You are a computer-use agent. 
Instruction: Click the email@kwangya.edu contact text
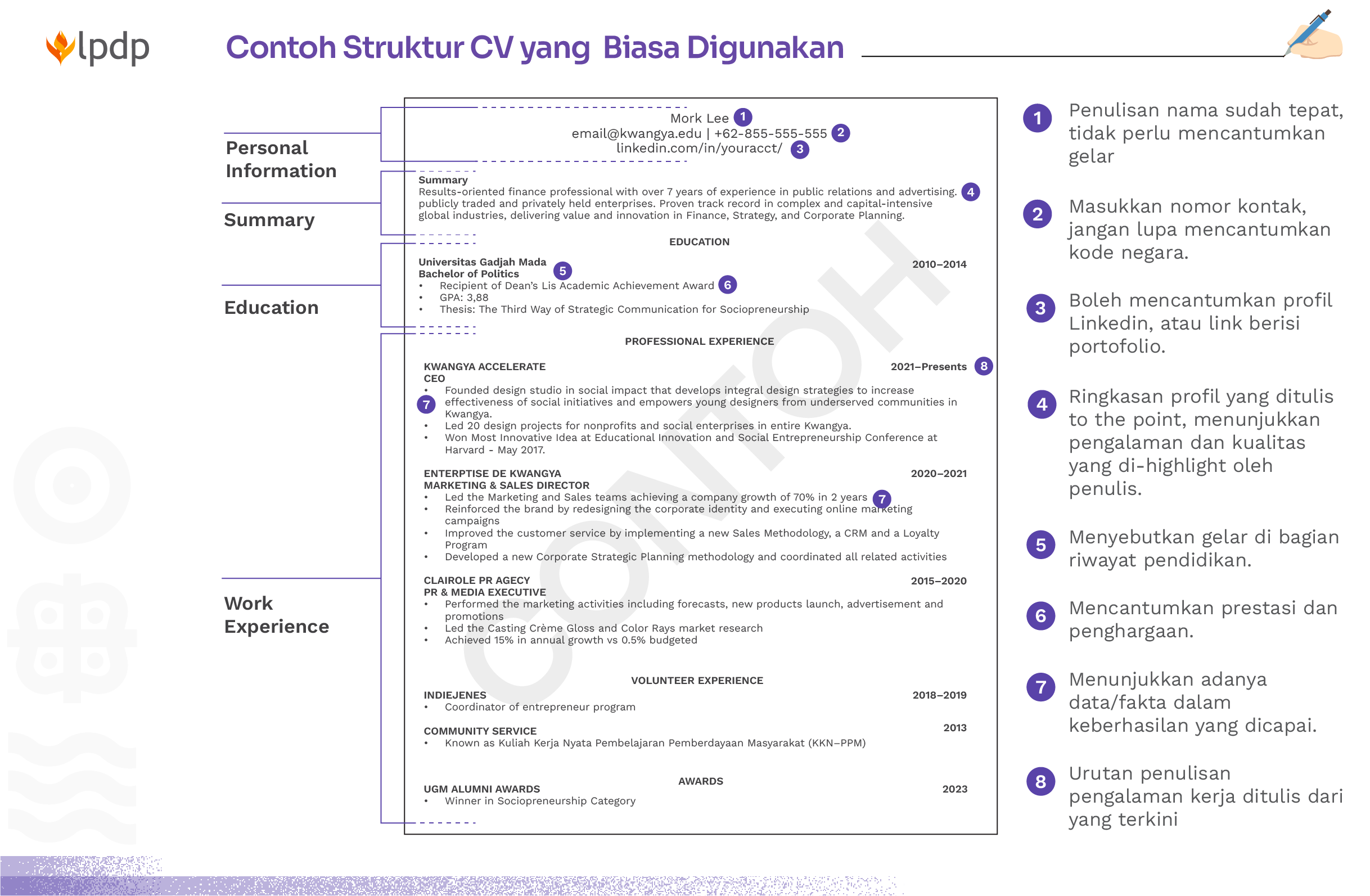pyautogui.click(x=636, y=134)
